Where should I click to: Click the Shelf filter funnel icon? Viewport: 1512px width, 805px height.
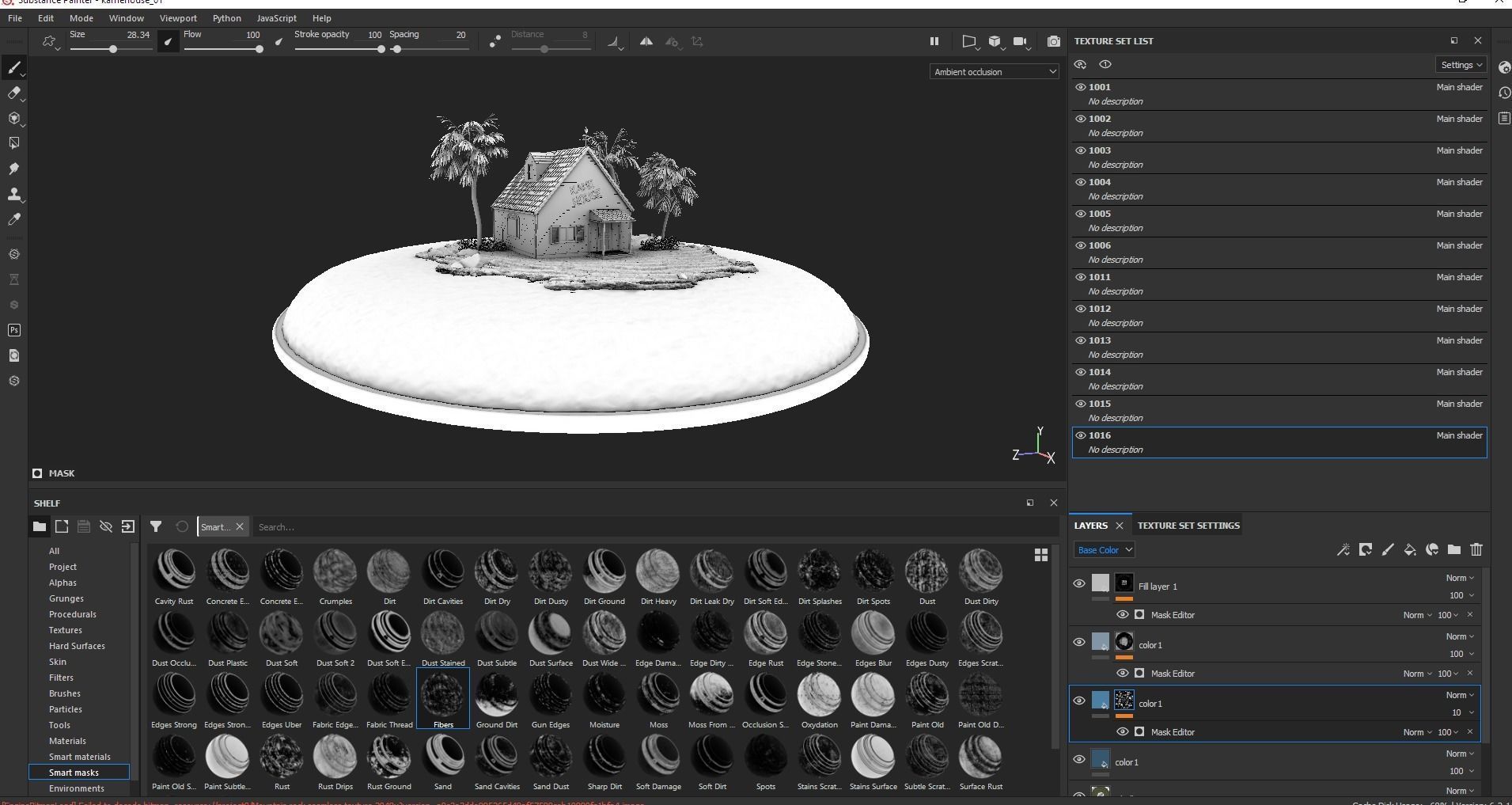(x=156, y=526)
